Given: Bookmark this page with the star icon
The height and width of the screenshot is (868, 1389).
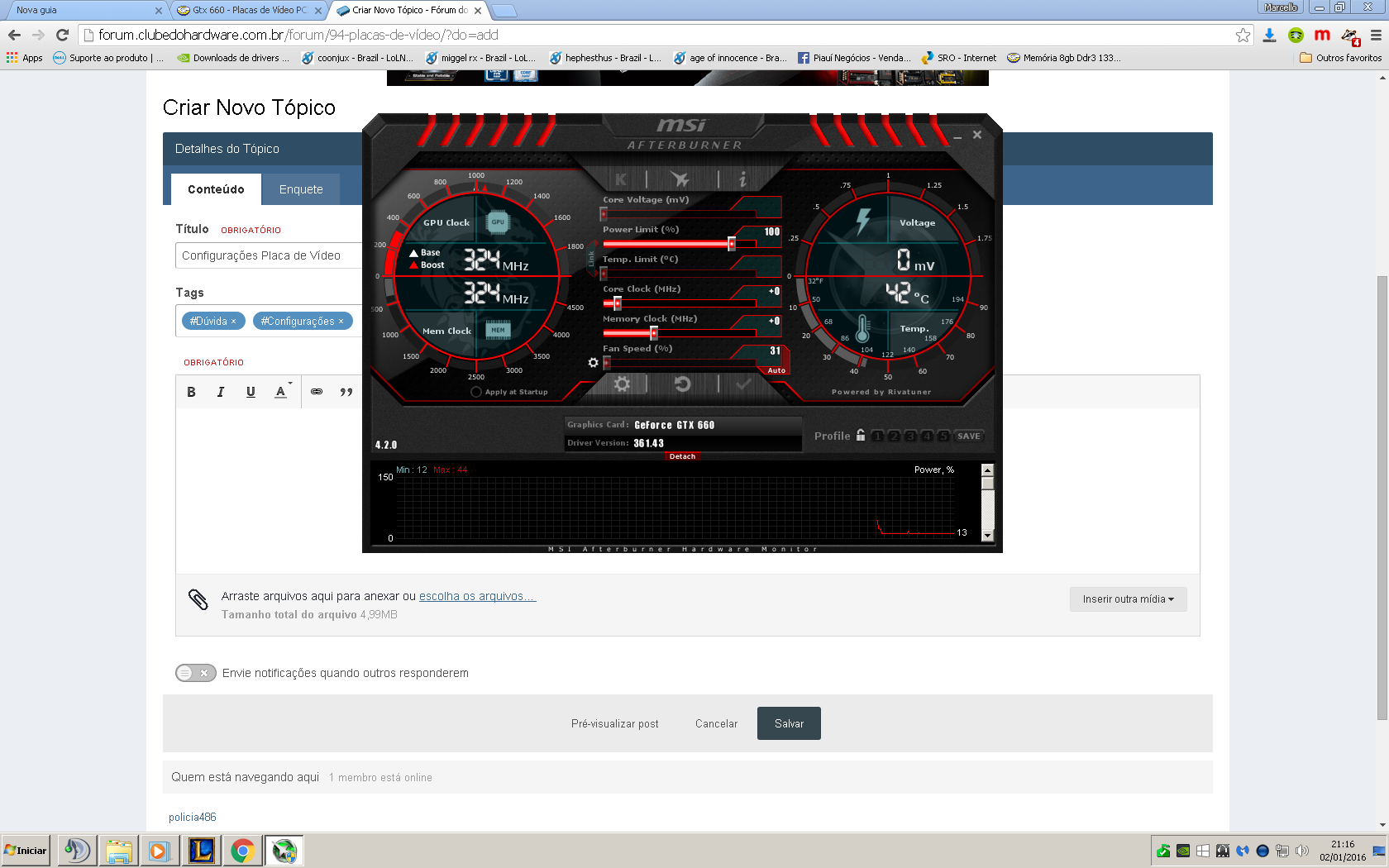Looking at the screenshot, I should coord(1243,35).
